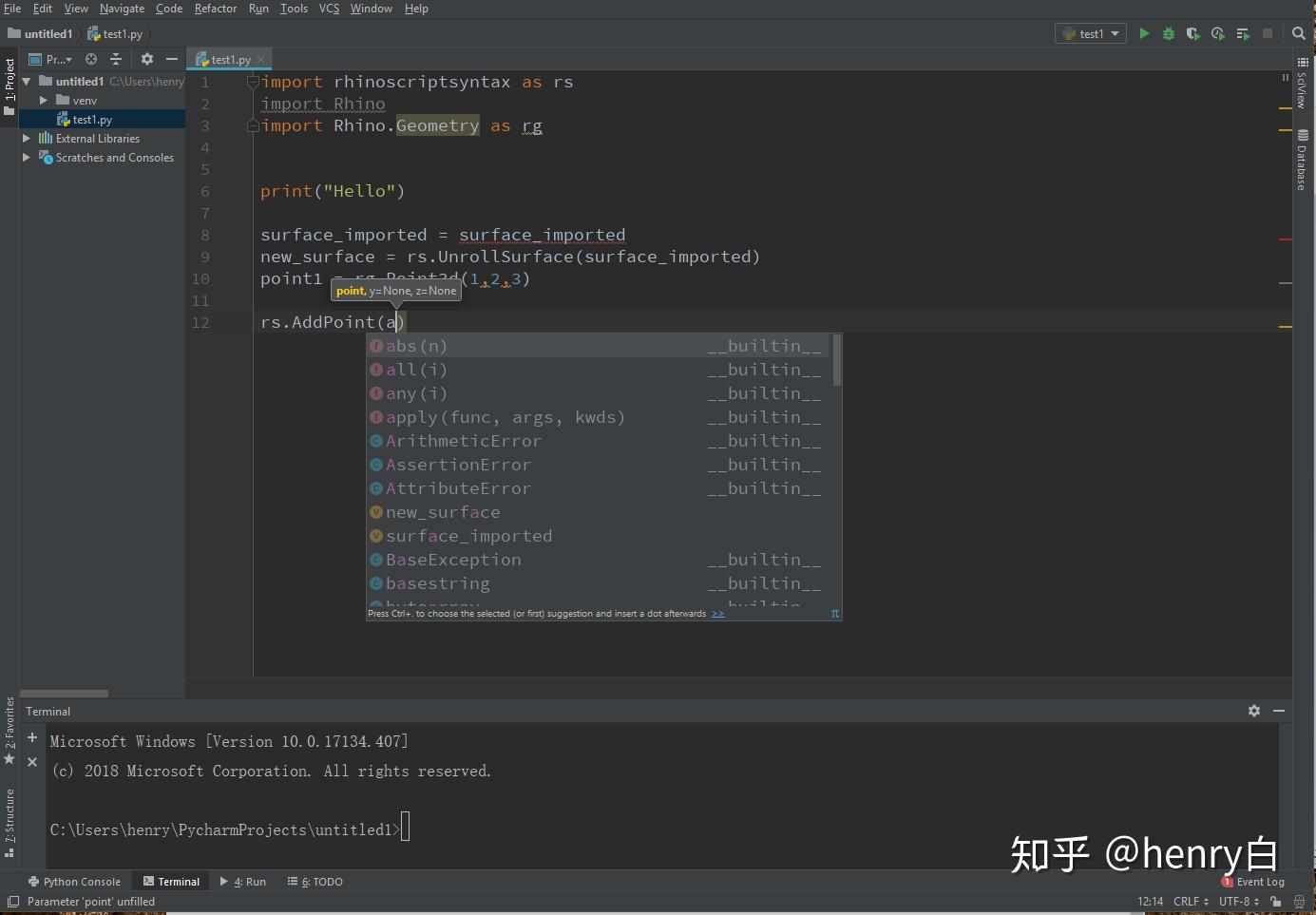Collapse all in Project panel
1316x915 pixels.
click(116, 59)
